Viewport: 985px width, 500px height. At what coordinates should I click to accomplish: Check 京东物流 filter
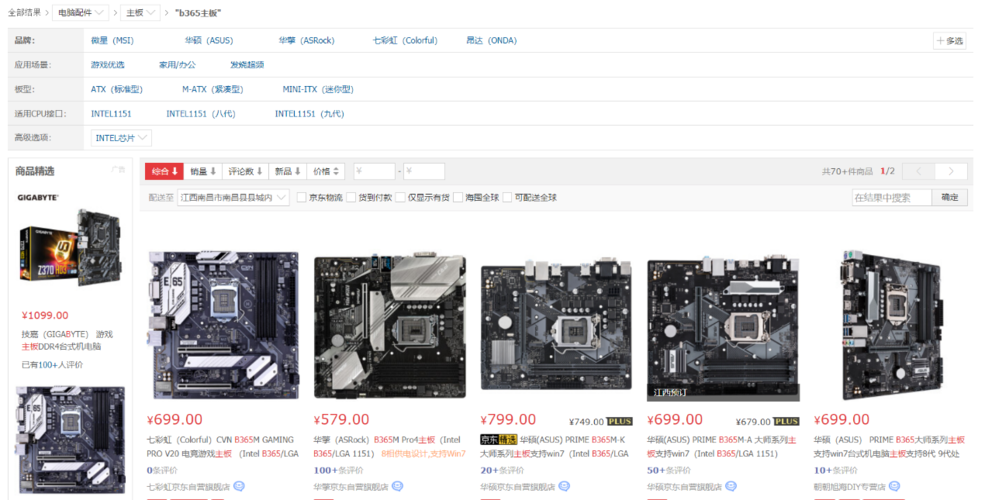(x=302, y=197)
